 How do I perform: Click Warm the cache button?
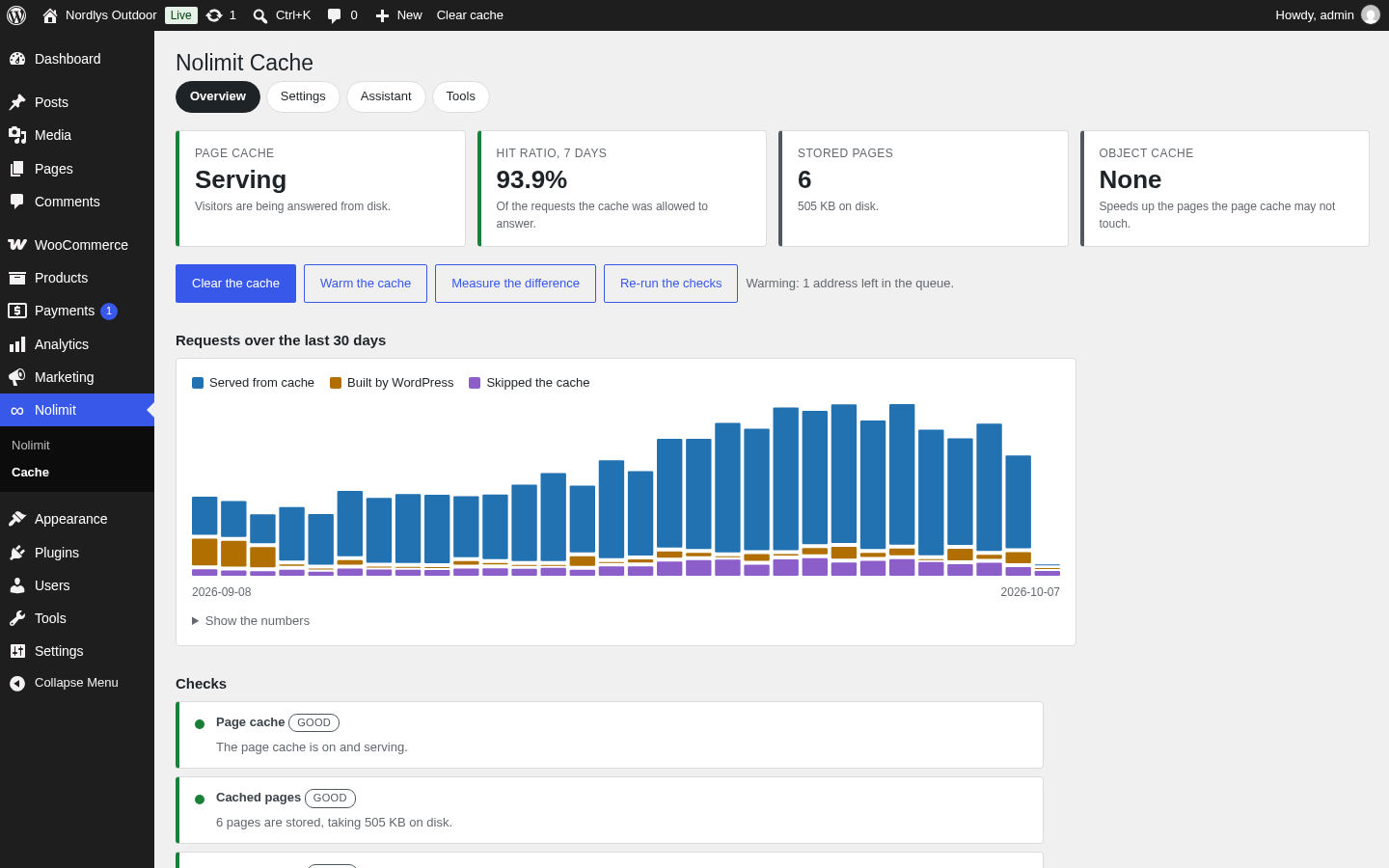tap(366, 284)
